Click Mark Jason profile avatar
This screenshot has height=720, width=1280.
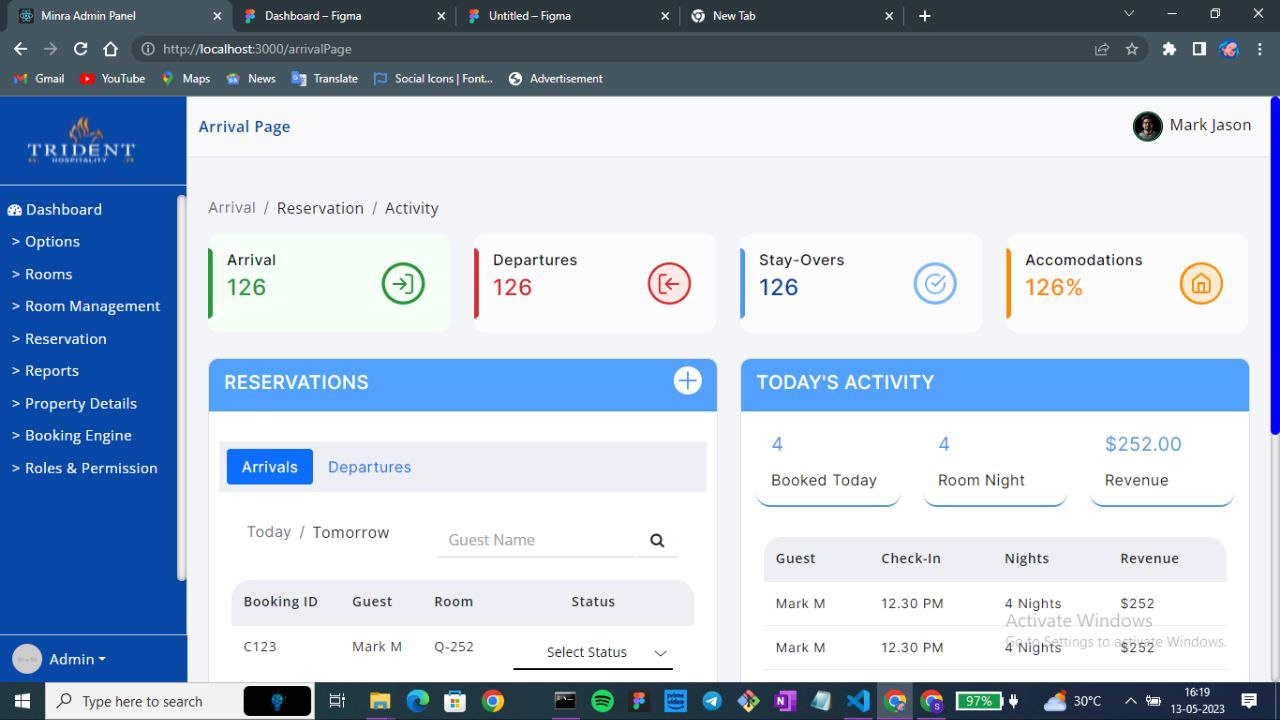(1147, 126)
